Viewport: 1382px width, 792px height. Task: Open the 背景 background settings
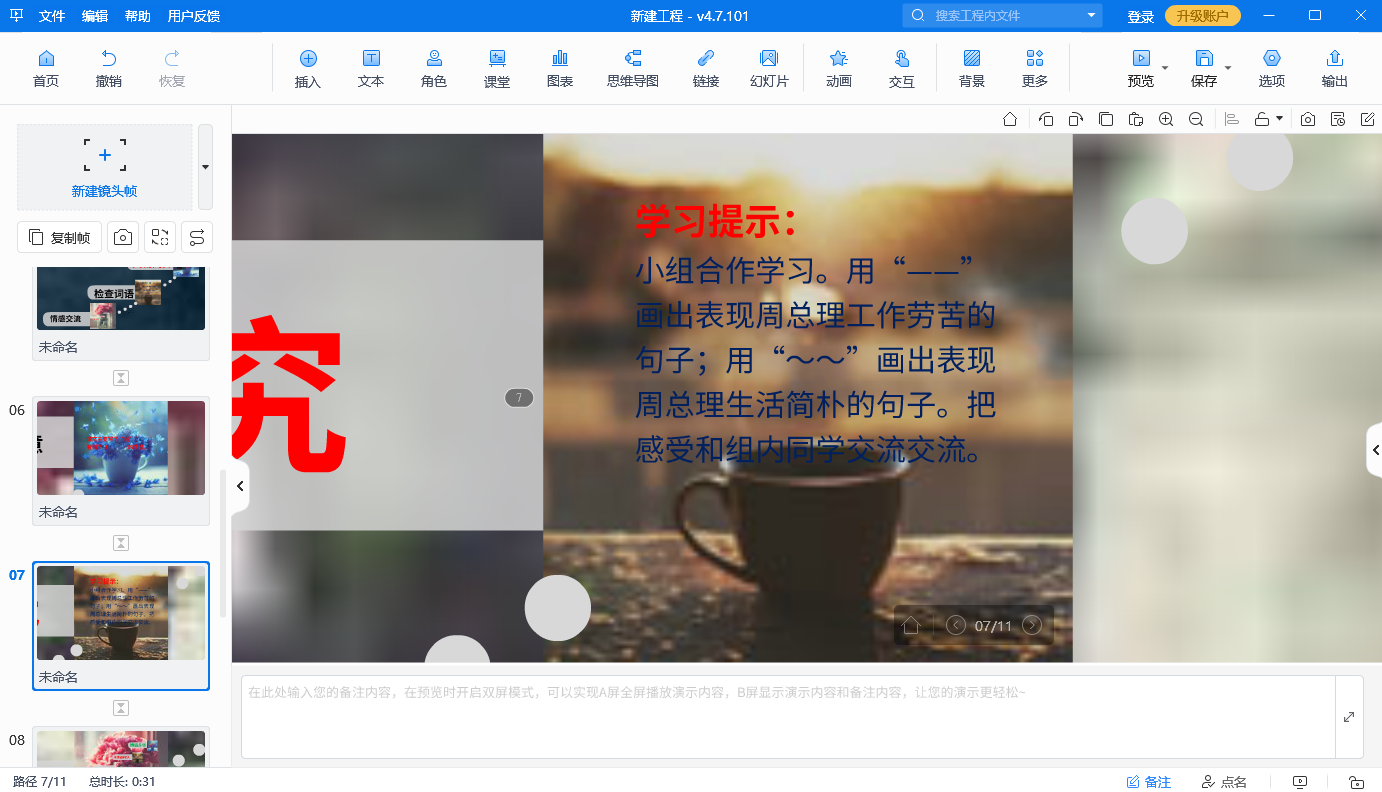[x=972, y=68]
